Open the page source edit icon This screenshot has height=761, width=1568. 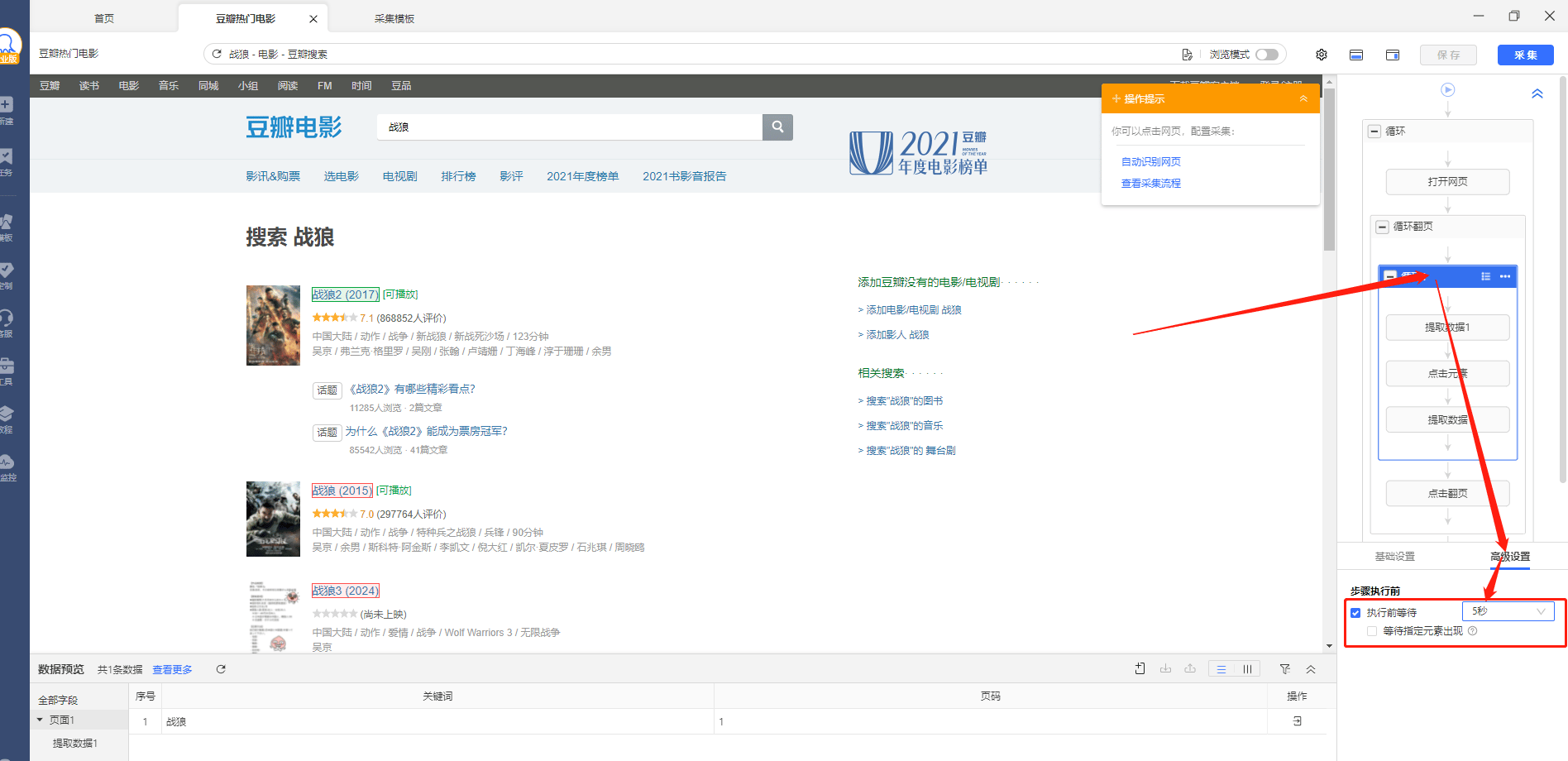[x=1187, y=55]
